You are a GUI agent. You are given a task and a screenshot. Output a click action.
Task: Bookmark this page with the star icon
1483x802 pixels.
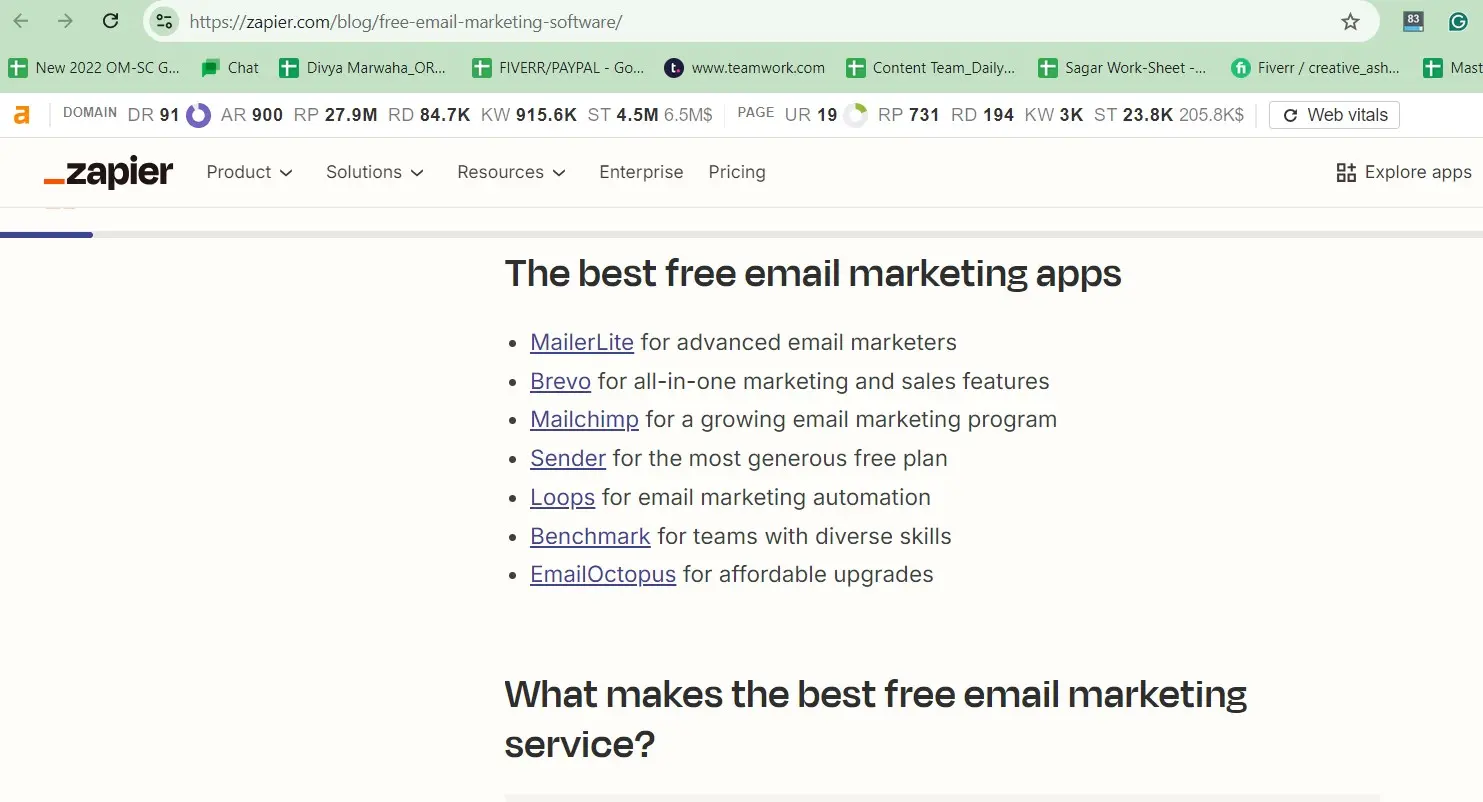click(1350, 21)
